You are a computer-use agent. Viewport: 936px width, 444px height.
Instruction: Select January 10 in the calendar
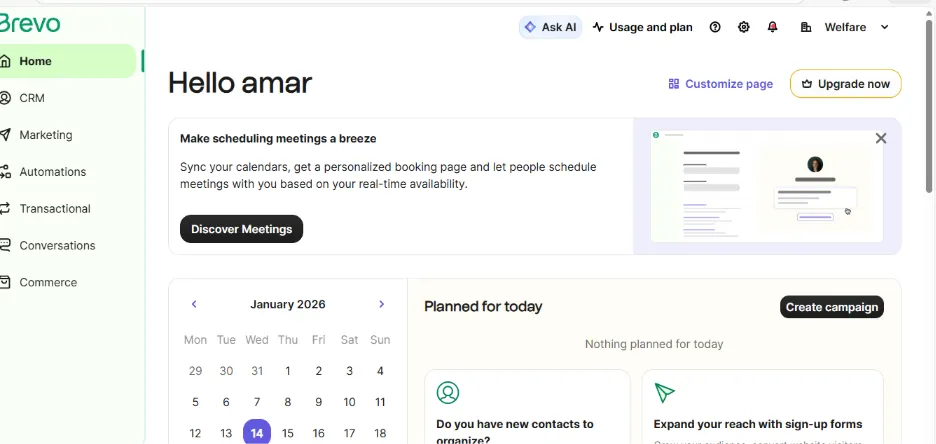pos(349,402)
